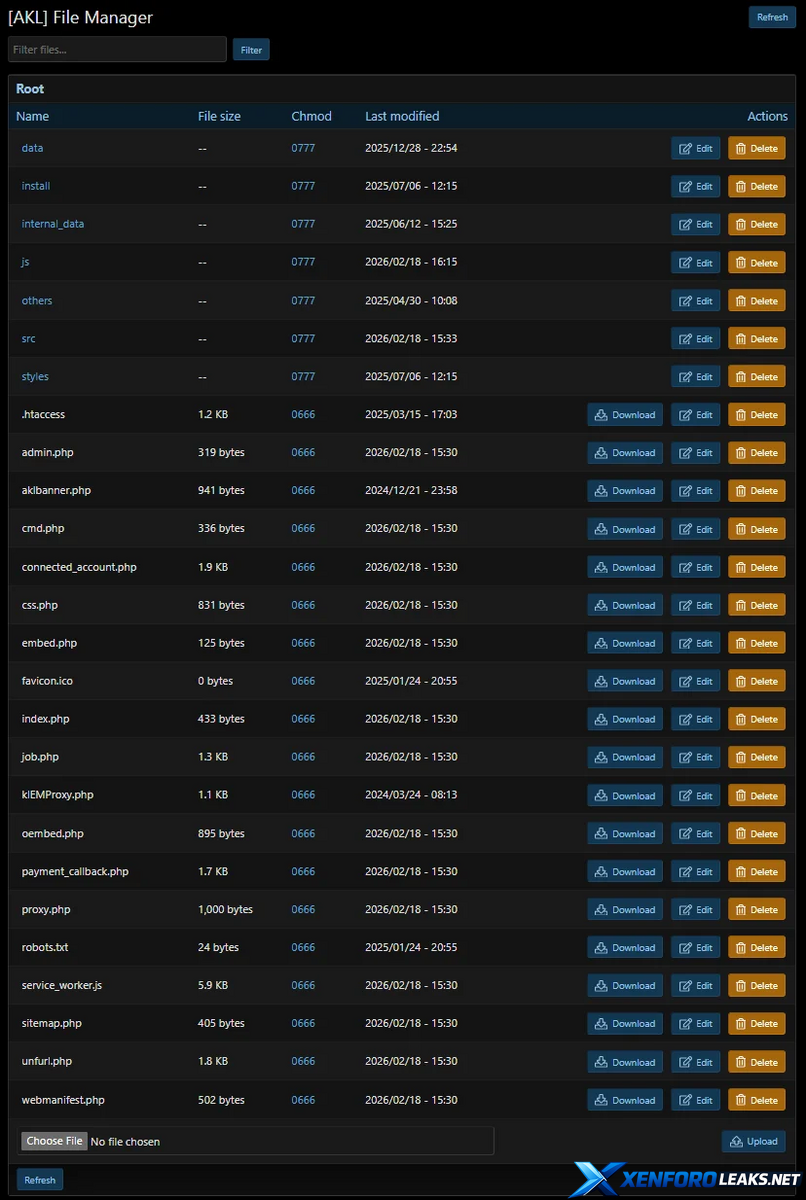Viewport: 806px width, 1200px height.
Task: Open the styles folder
Action: (x=35, y=376)
